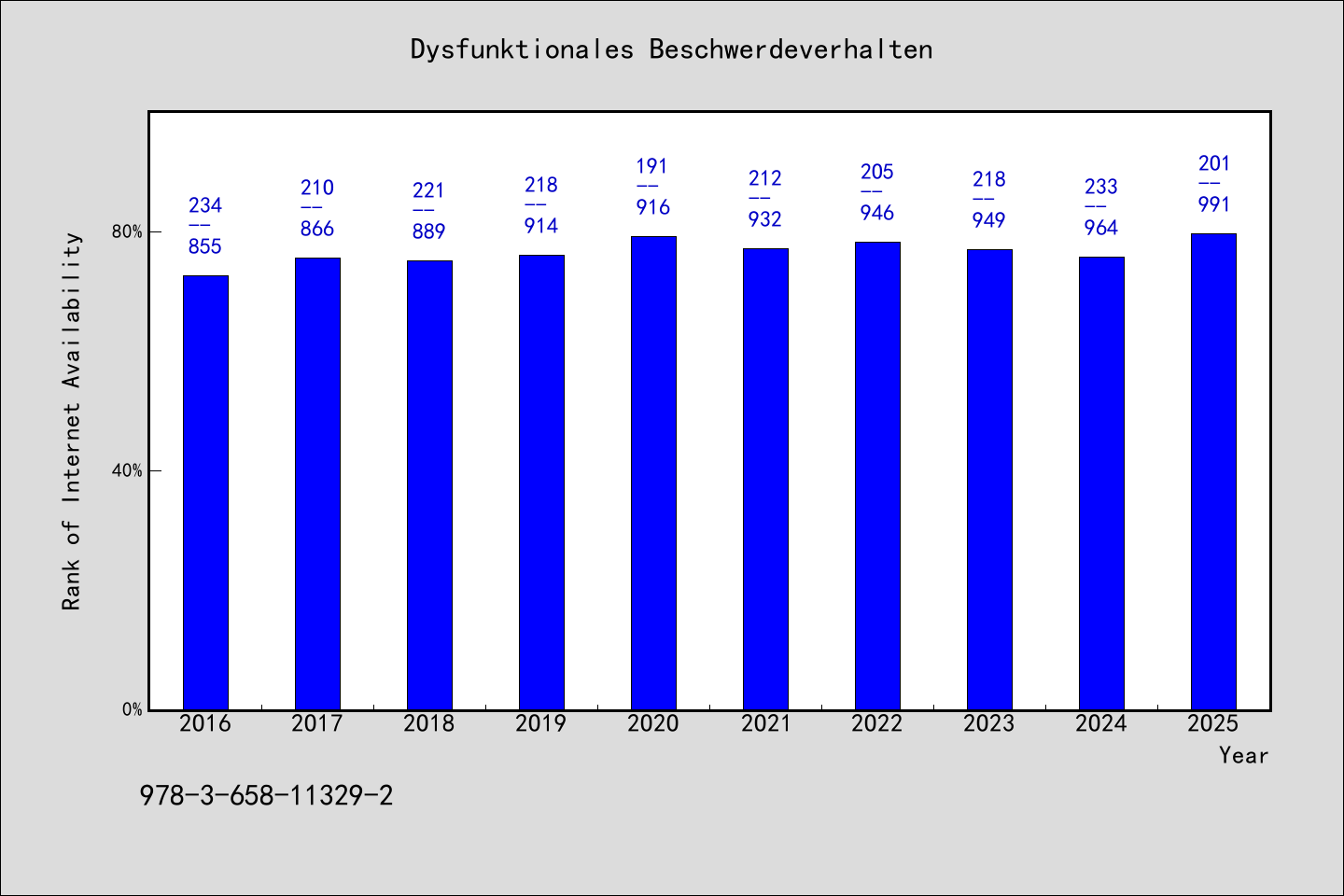The image size is (1344, 896).
Task: Select the 2020 bar
Action: click(653, 473)
